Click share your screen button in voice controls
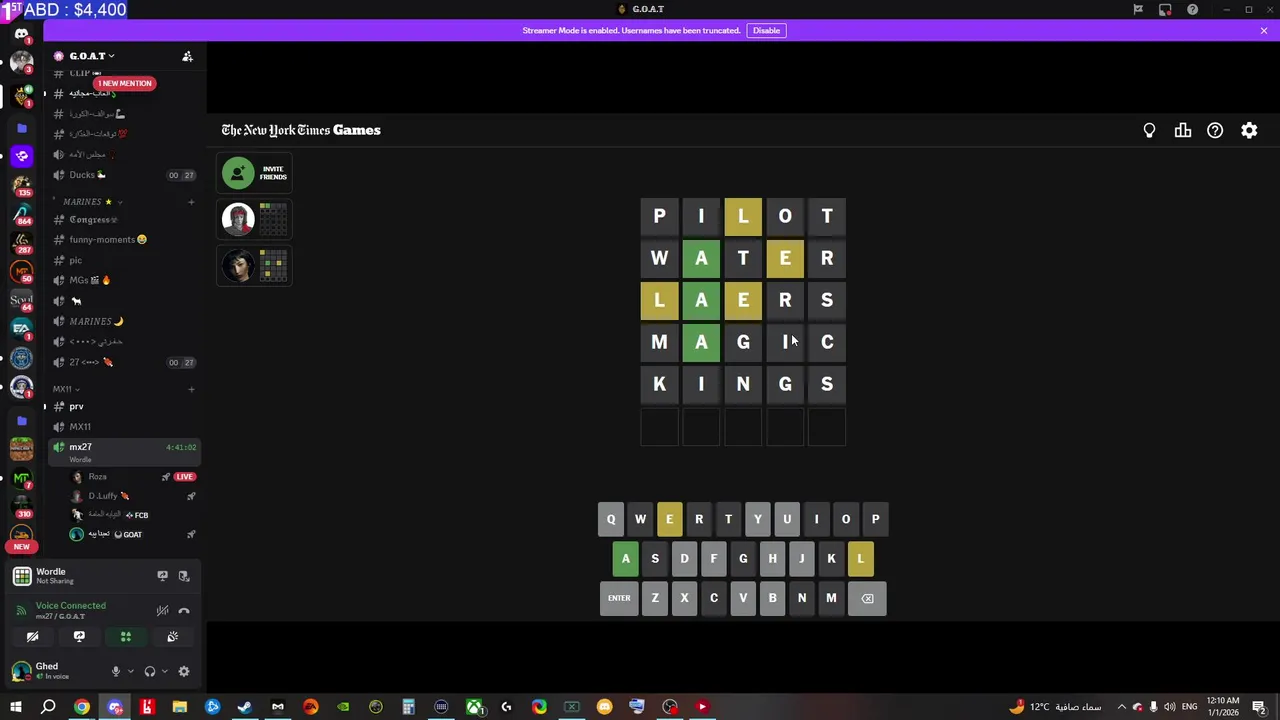 [79, 637]
